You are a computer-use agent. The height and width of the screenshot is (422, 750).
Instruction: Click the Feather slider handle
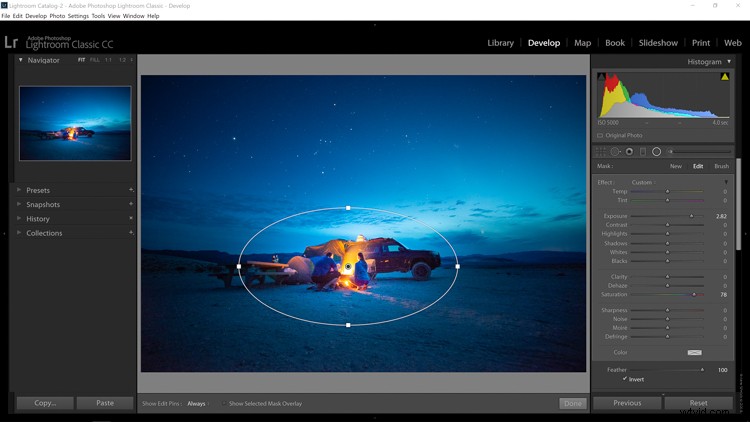[702, 369]
